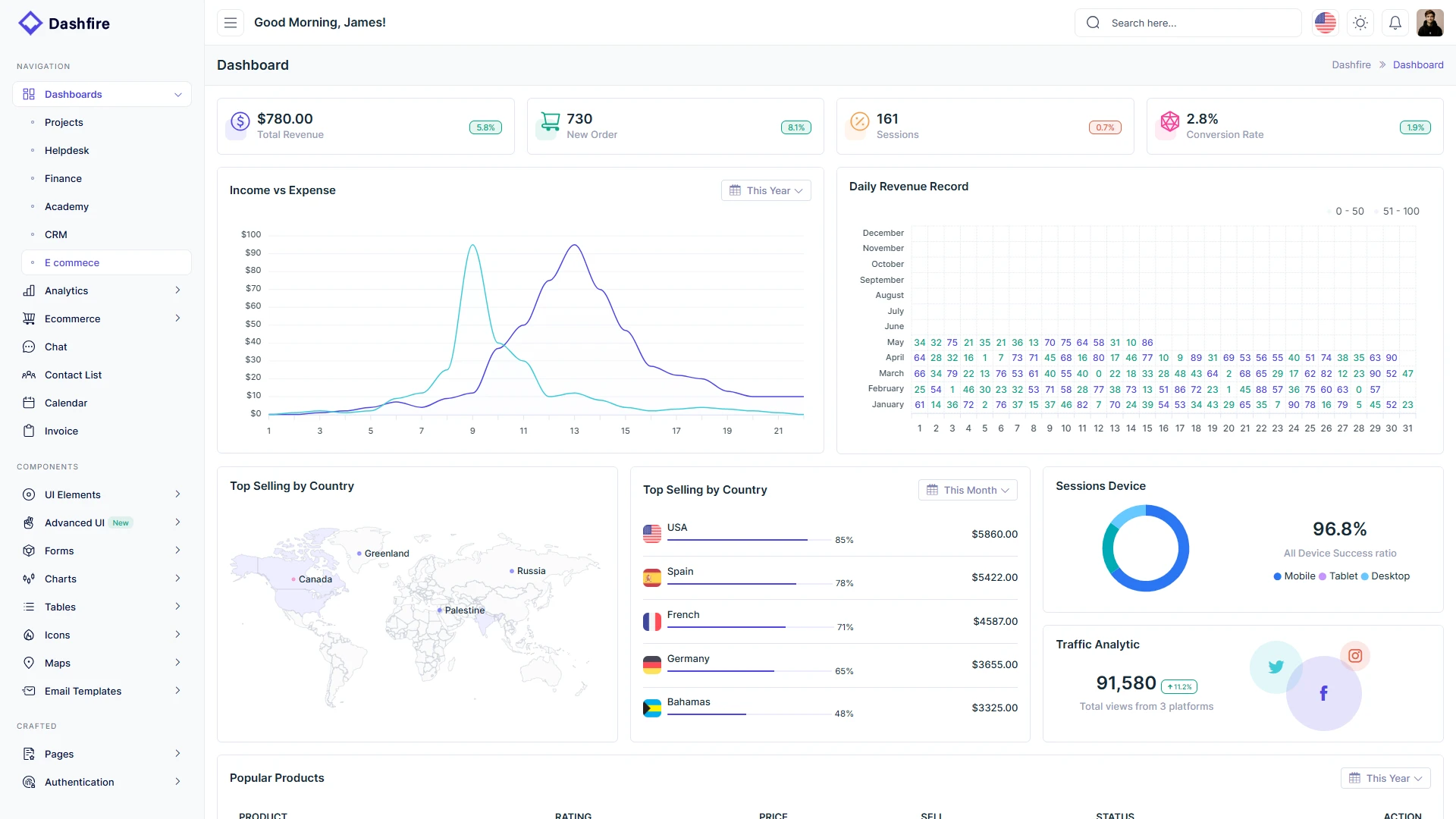Click the Charts icon in sidebar

coord(29,579)
